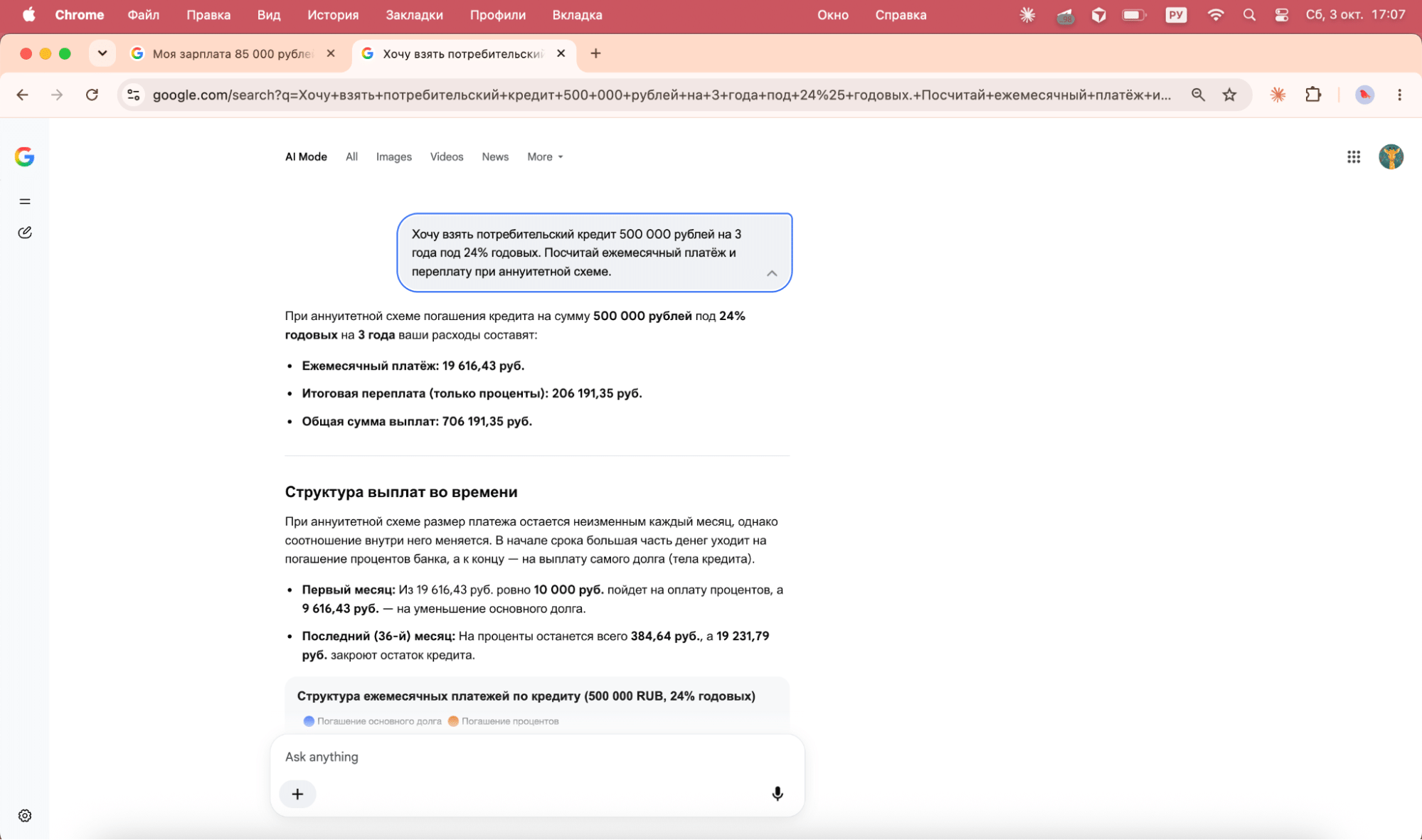
Task: Click the plus attach button in prompt box
Action: (298, 794)
